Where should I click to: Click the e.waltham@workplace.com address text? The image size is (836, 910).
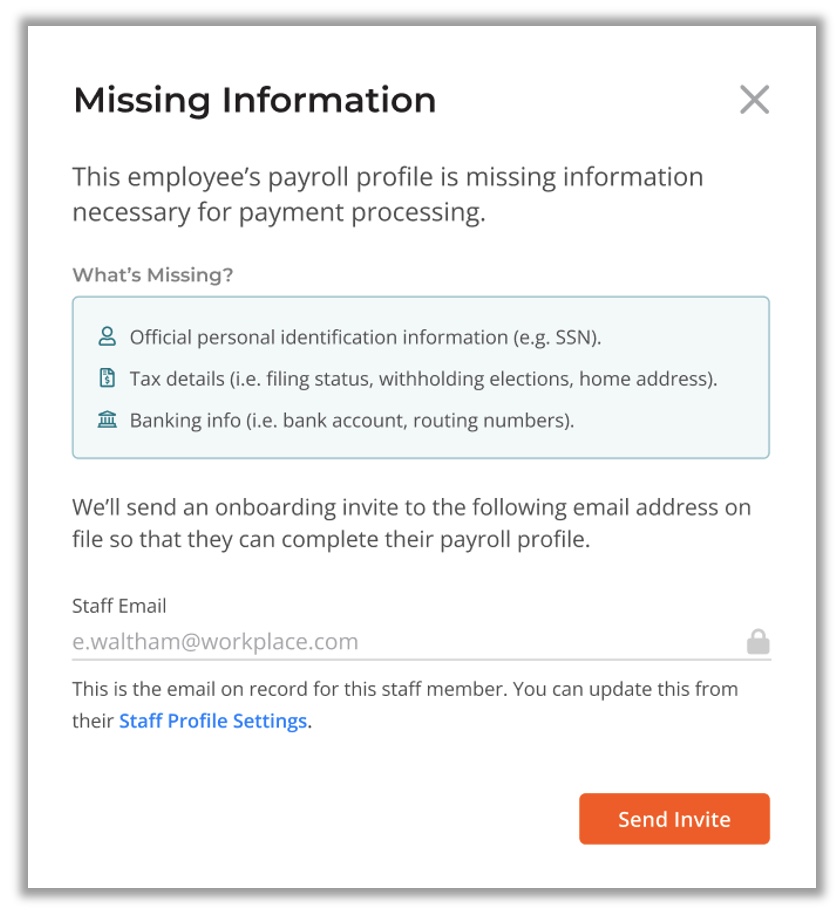[x=215, y=641]
